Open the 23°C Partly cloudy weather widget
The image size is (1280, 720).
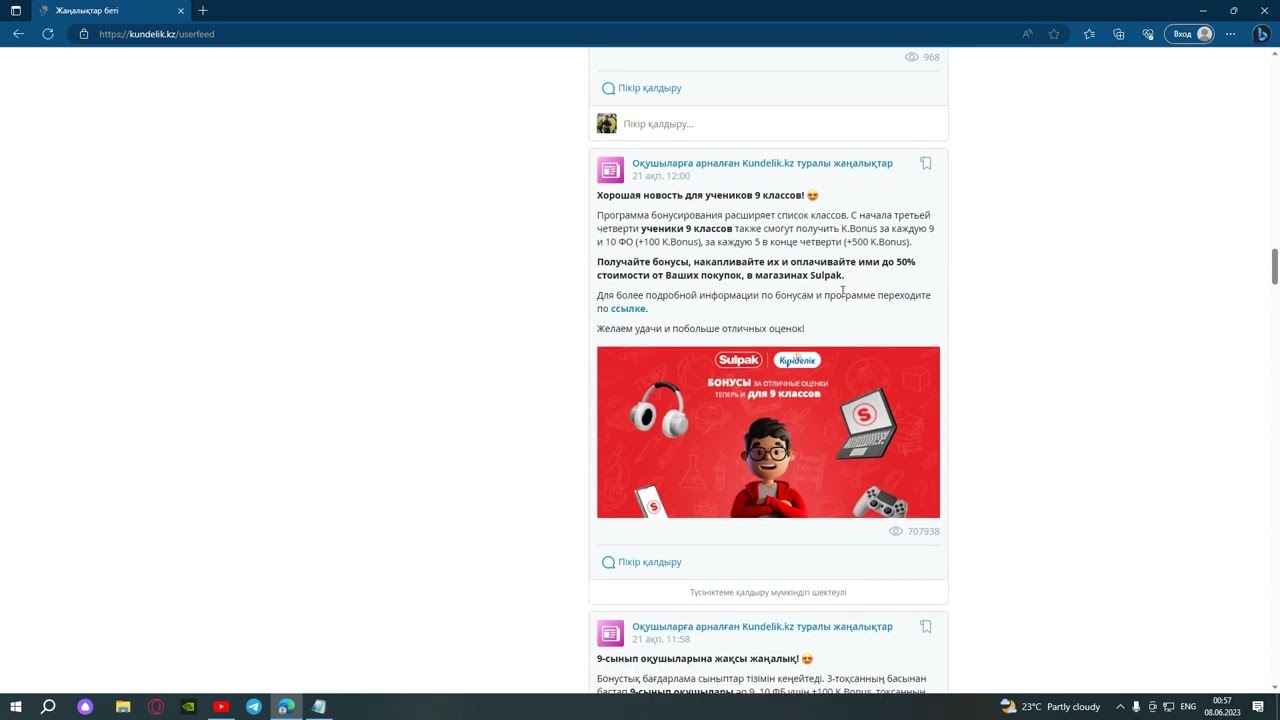[x=1050, y=707]
